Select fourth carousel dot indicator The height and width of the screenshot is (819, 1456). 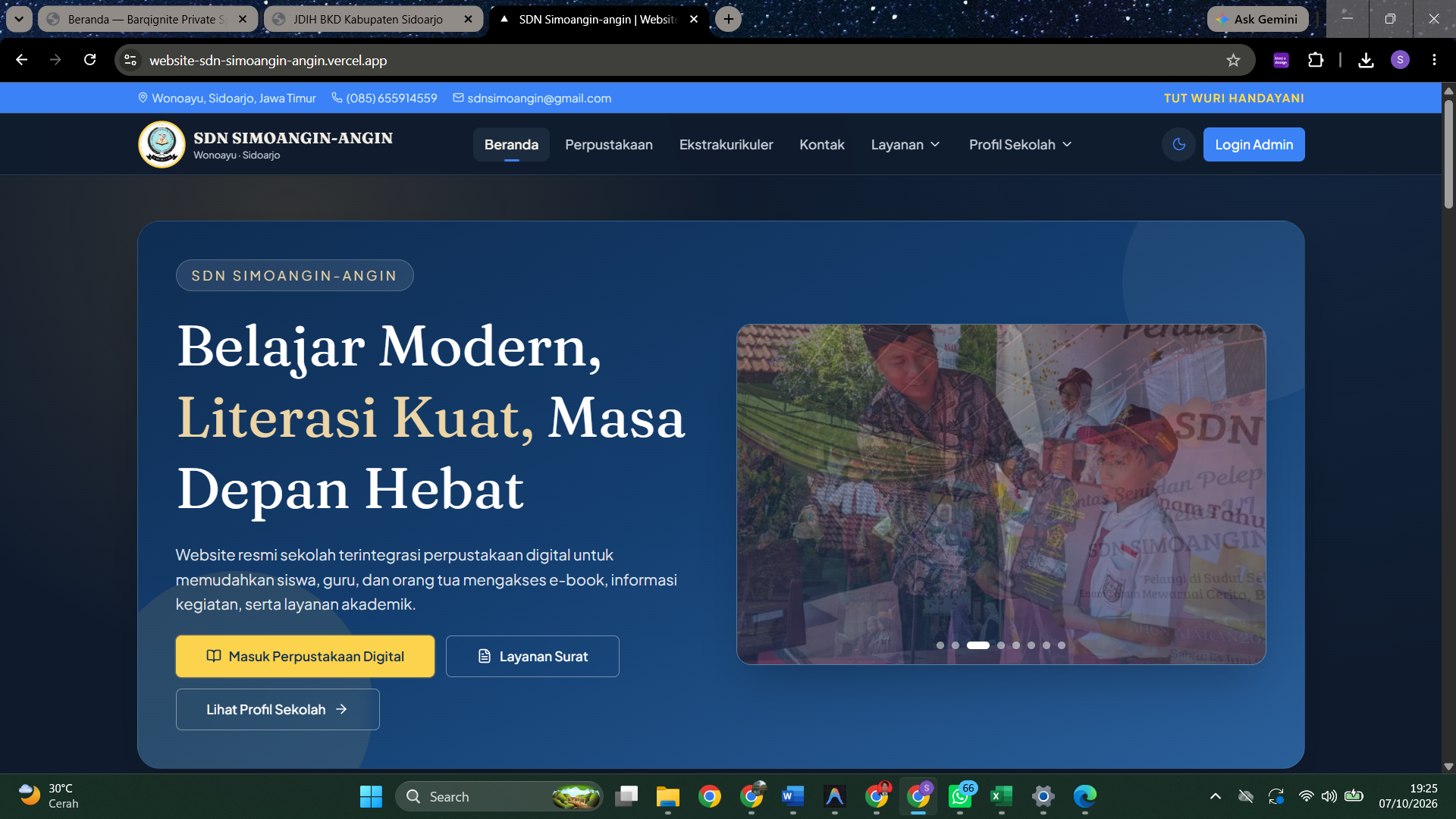pyautogui.click(x=1001, y=645)
